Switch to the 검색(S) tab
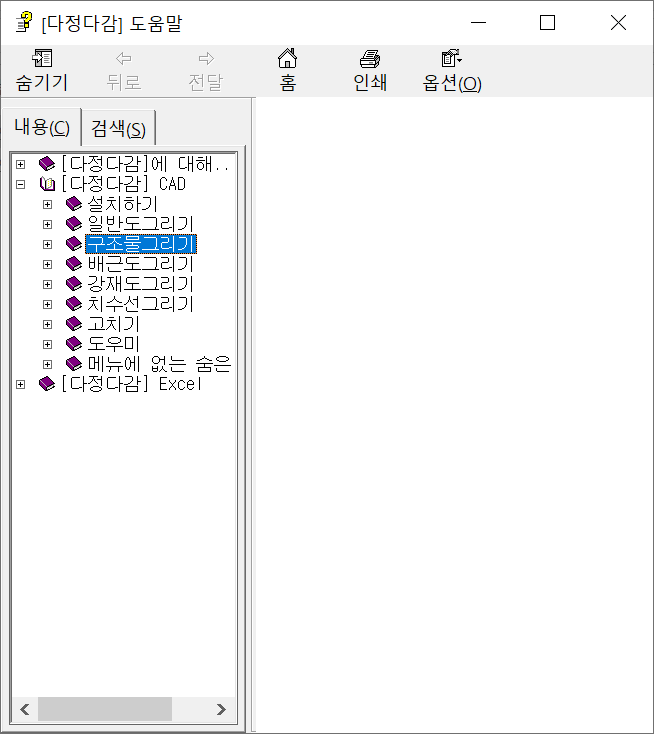Viewport: 654px width, 734px height. [x=118, y=128]
